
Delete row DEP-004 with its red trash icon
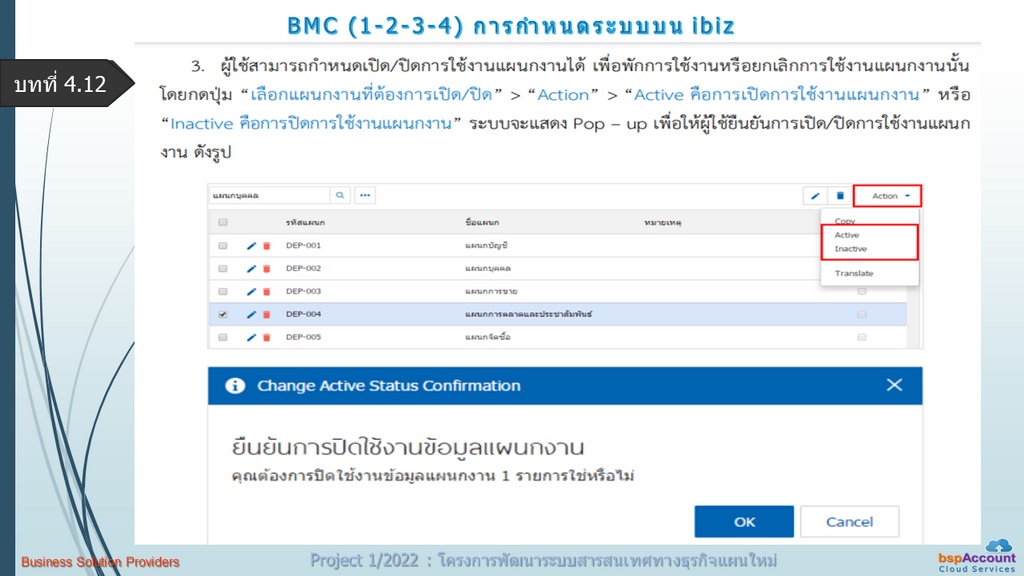pyautogui.click(x=266, y=315)
